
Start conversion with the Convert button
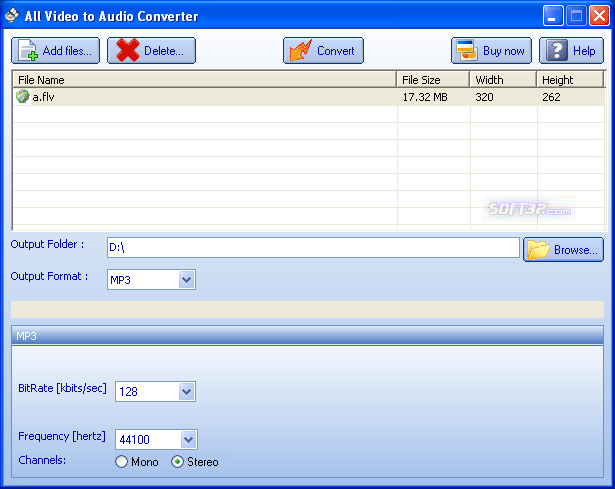click(323, 51)
